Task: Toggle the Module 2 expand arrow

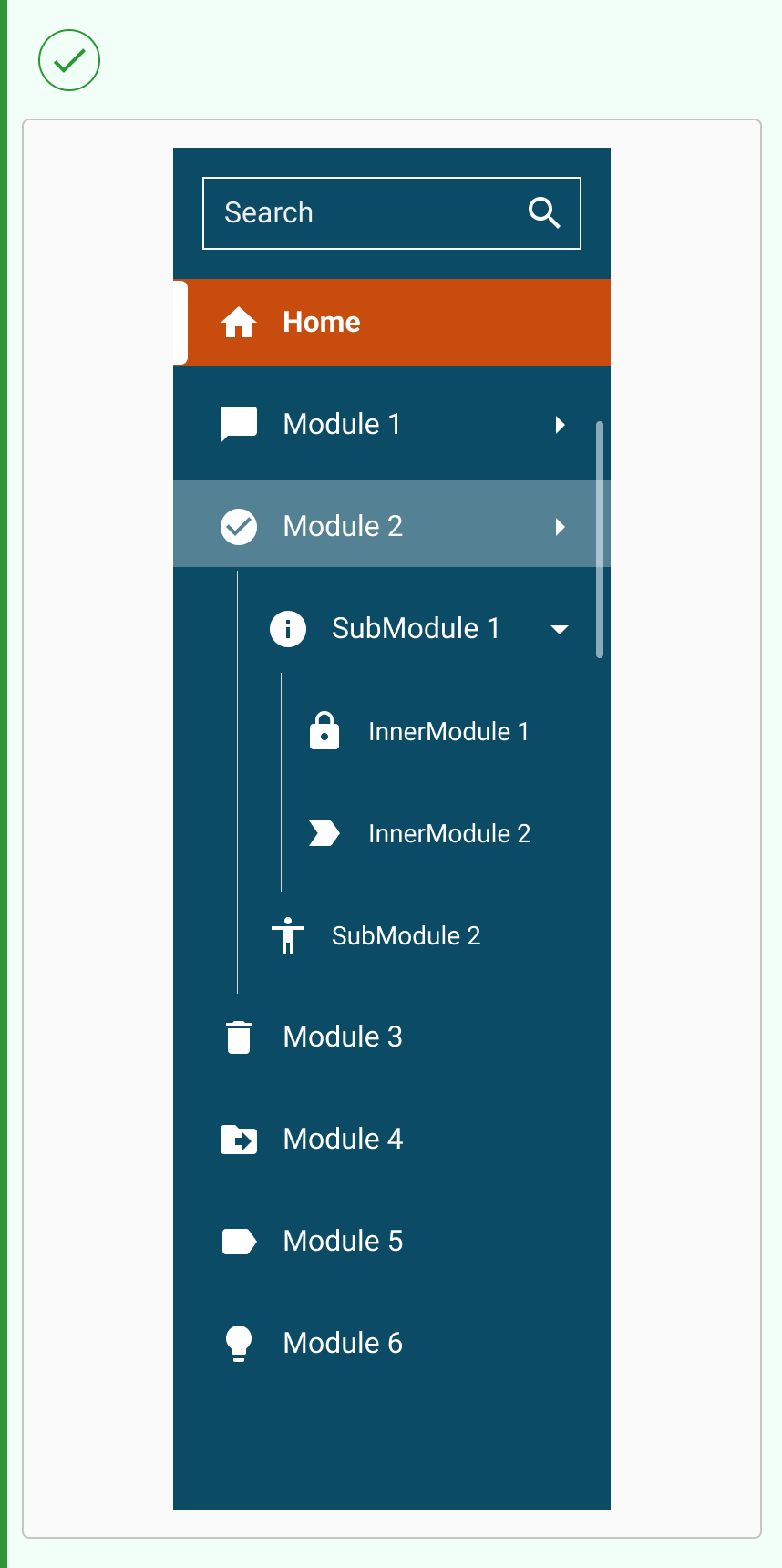Action: click(560, 527)
